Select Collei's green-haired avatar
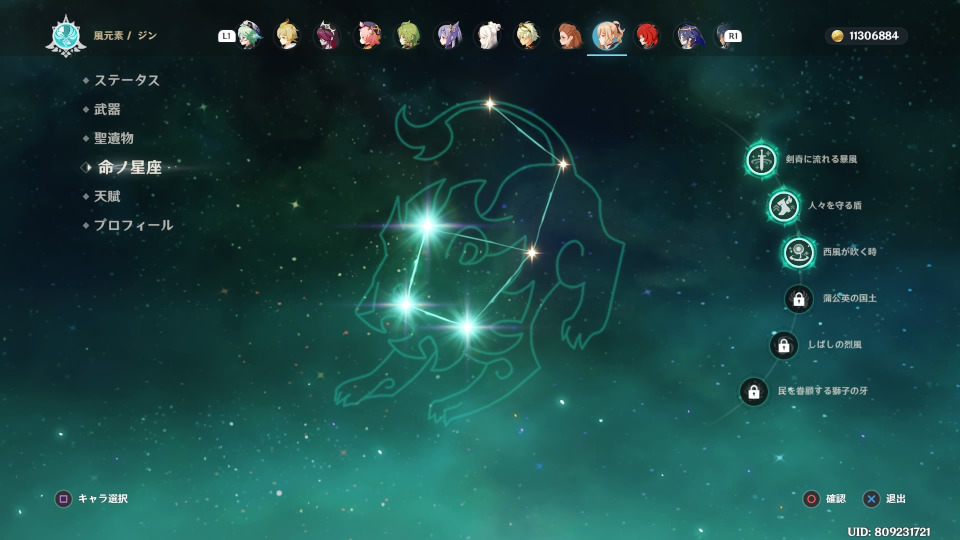This screenshot has width=960, height=540. [x=408, y=36]
